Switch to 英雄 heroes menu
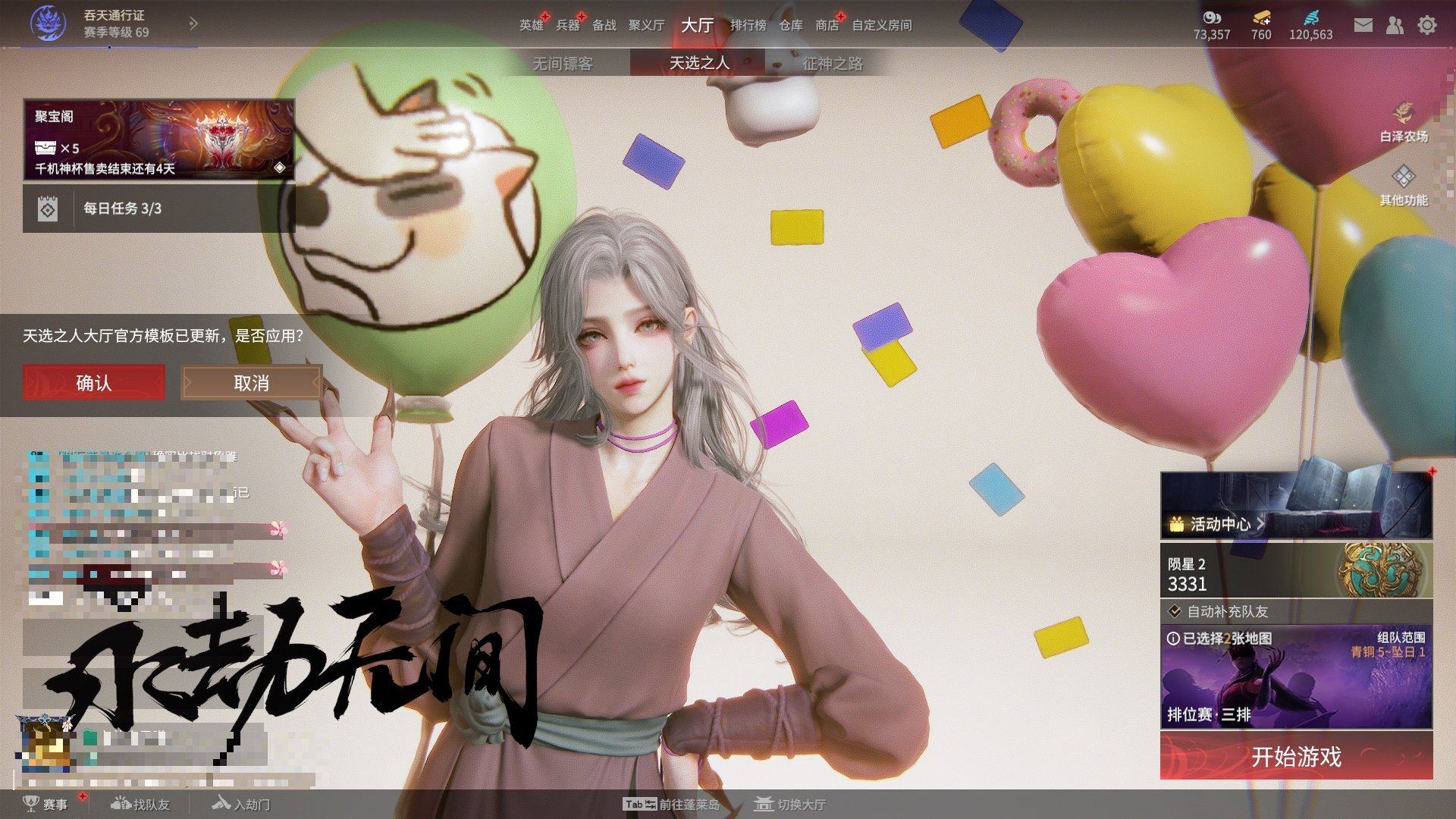The image size is (1456, 819). tap(531, 25)
